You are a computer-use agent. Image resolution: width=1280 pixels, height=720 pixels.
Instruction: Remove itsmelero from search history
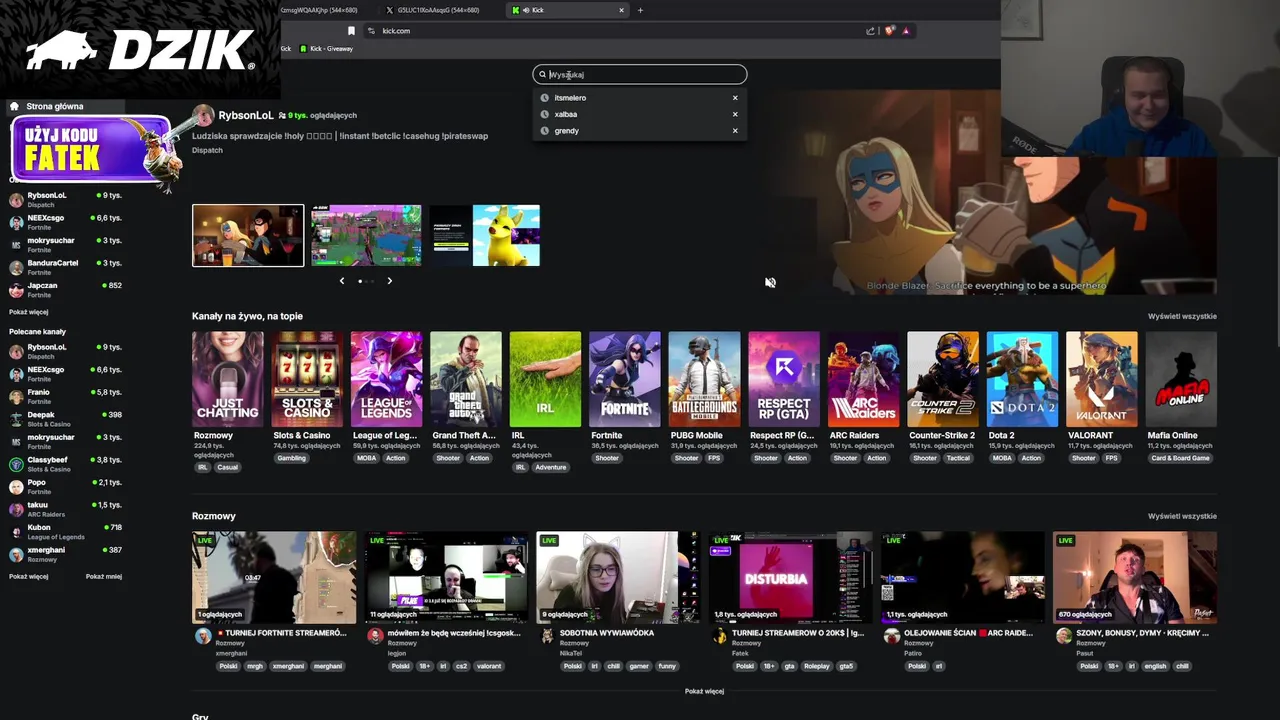pos(735,98)
